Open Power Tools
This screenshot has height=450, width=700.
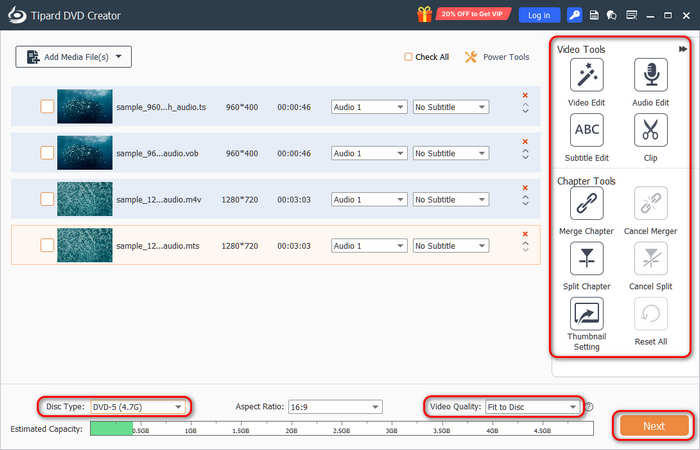click(x=497, y=57)
